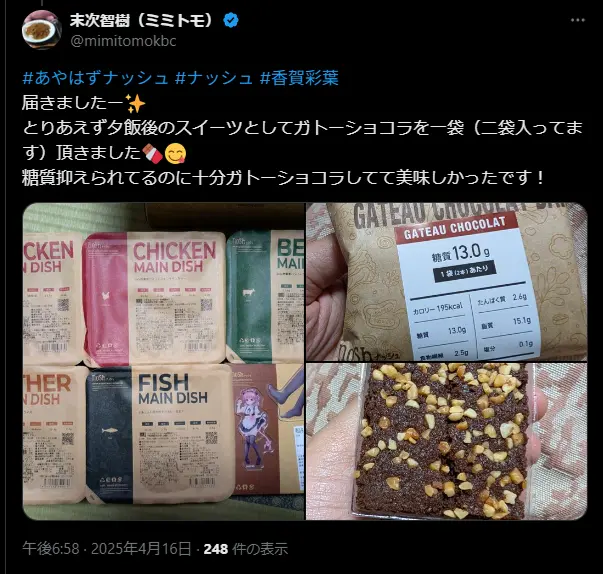Image resolution: width=603 pixels, height=574 pixels.
Task: Click the chocolate bar emoji
Action: [x=152, y=153]
